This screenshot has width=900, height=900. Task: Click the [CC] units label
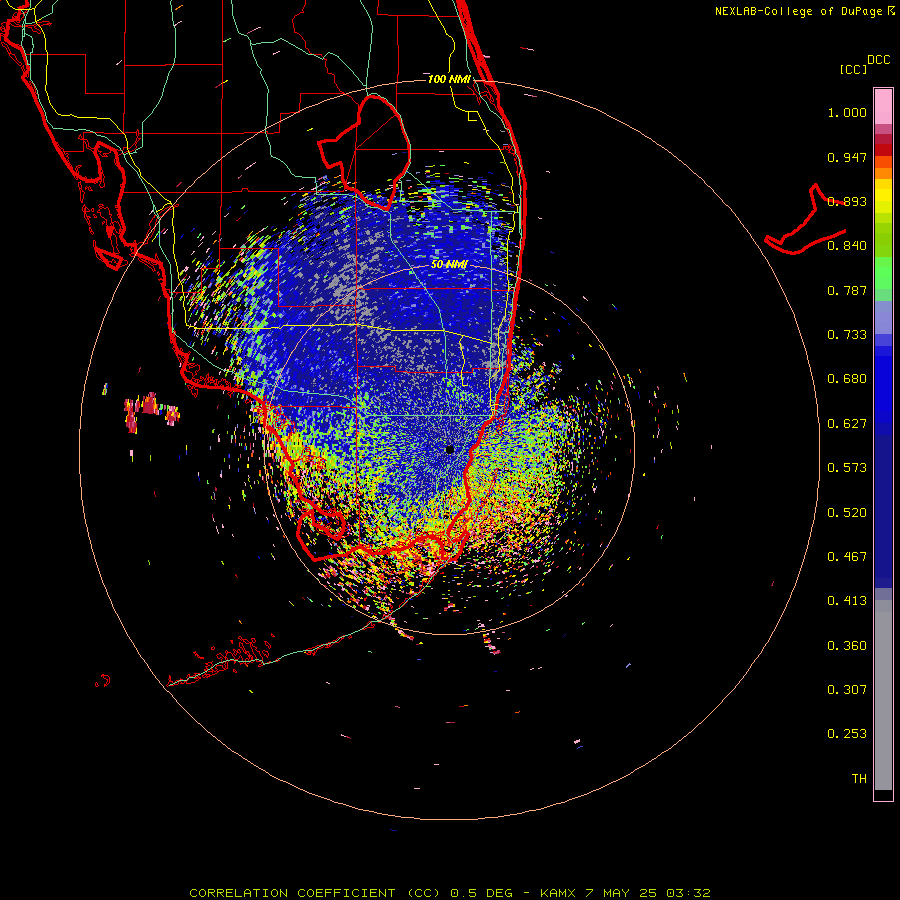[853, 69]
